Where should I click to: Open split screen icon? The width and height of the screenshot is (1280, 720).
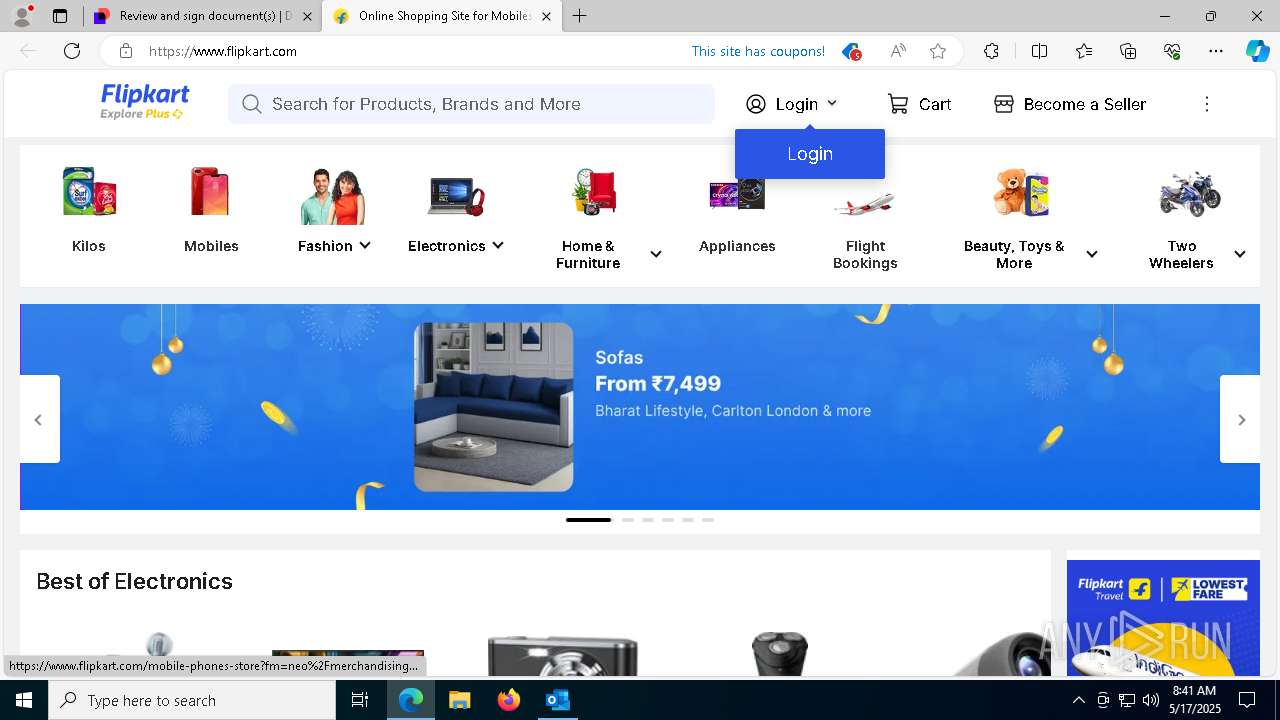tap(1039, 51)
